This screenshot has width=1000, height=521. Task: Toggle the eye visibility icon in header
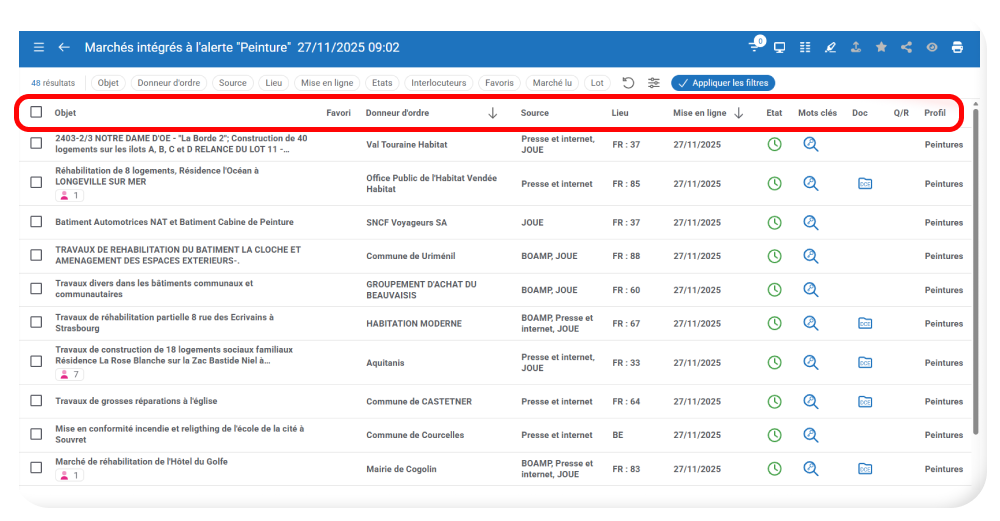(x=932, y=47)
